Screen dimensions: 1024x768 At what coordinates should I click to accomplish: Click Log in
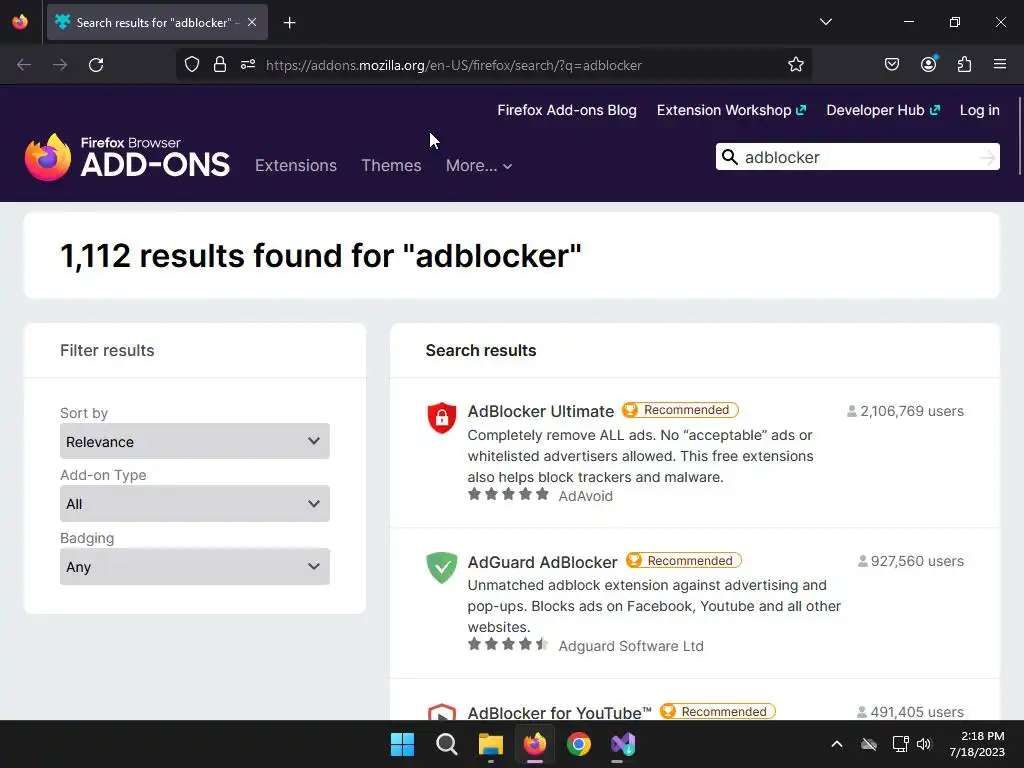[980, 110]
